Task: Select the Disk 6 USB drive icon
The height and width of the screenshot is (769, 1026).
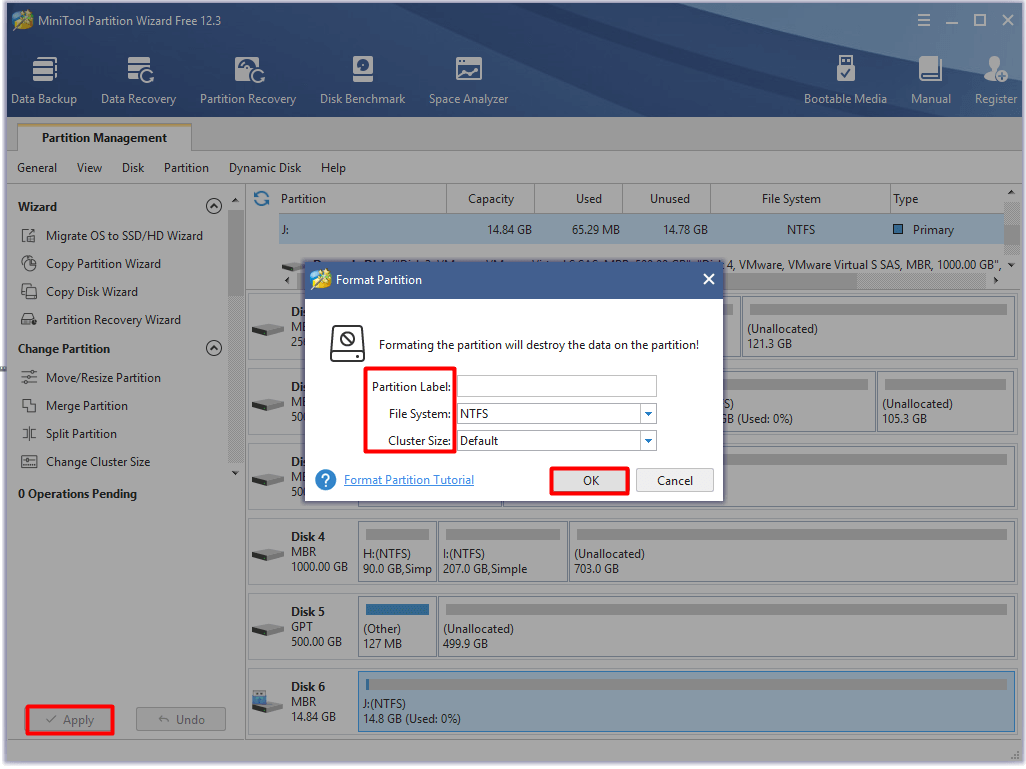Action: 268,702
